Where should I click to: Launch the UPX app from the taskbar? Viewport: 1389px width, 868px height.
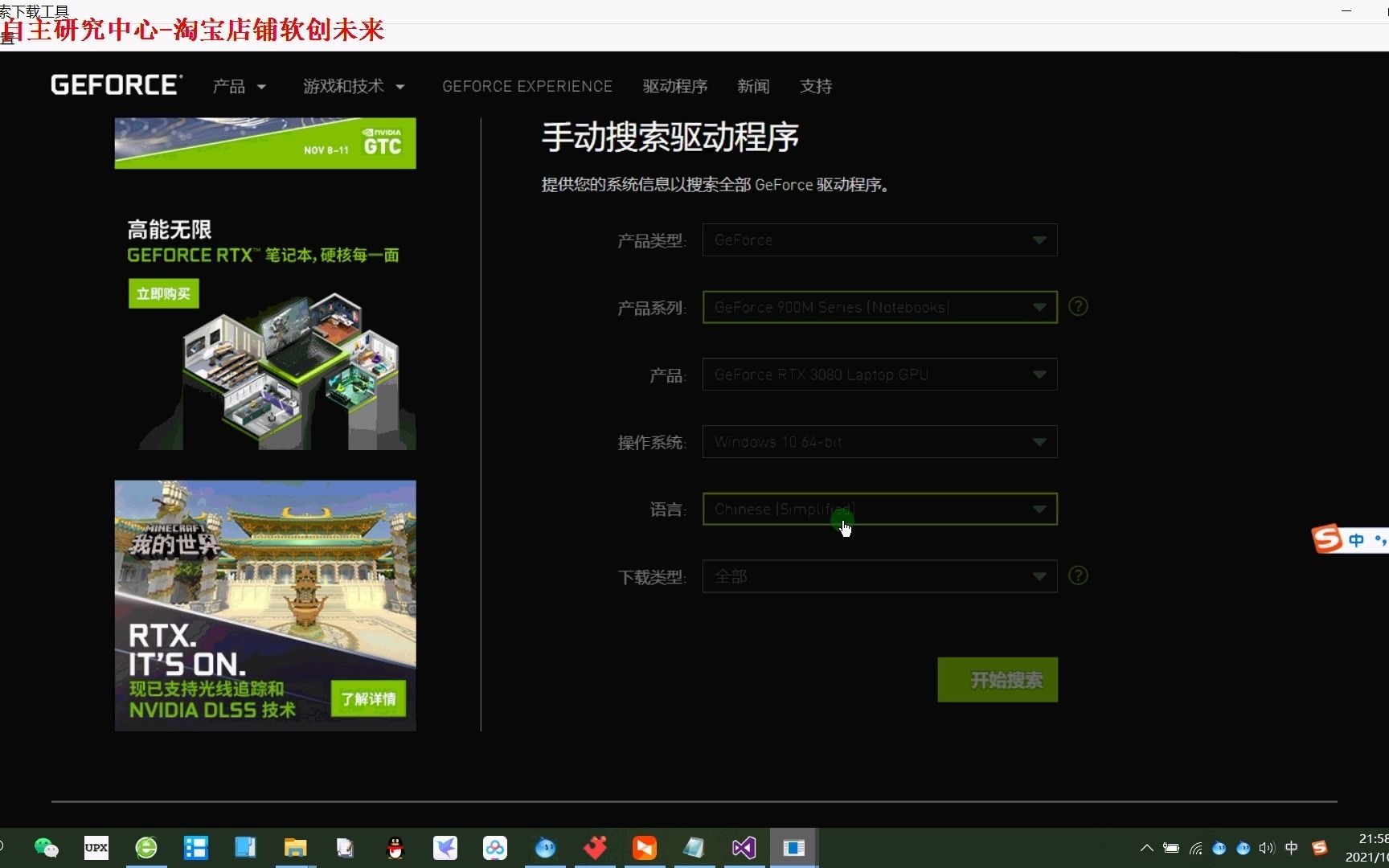[x=96, y=847]
